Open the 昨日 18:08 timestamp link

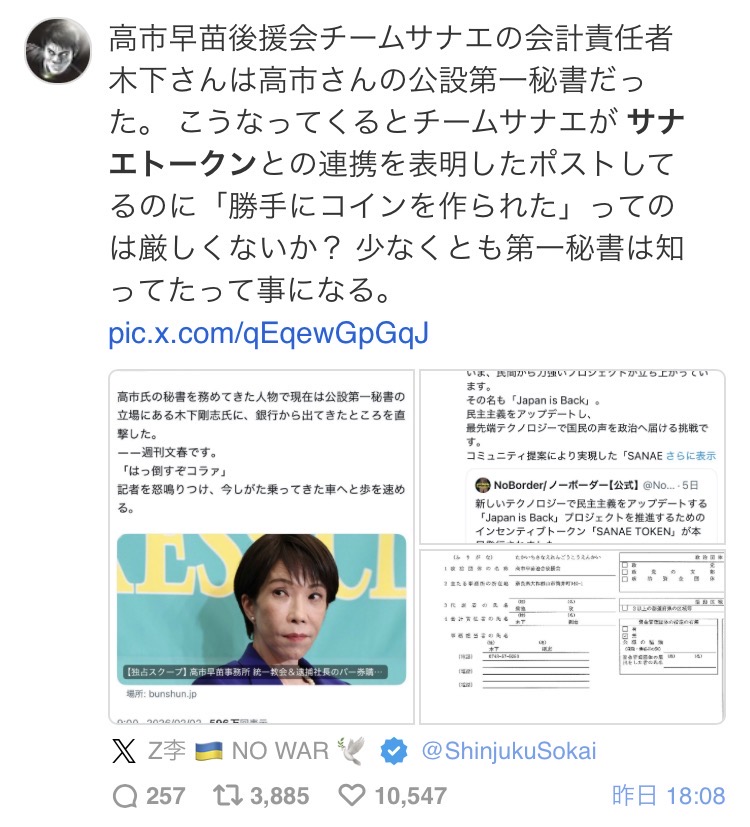coord(668,795)
